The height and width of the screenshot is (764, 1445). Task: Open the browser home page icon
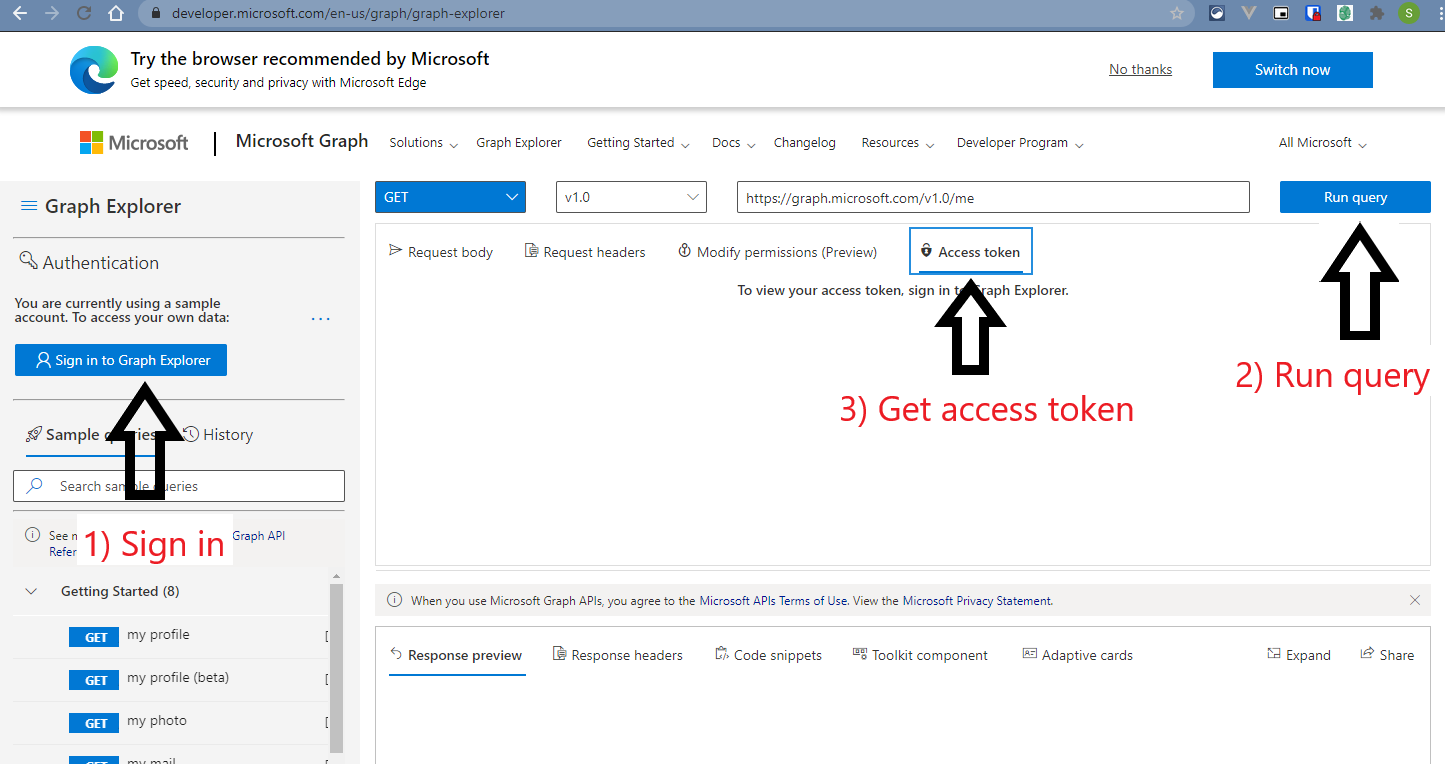(x=116, y=14)
